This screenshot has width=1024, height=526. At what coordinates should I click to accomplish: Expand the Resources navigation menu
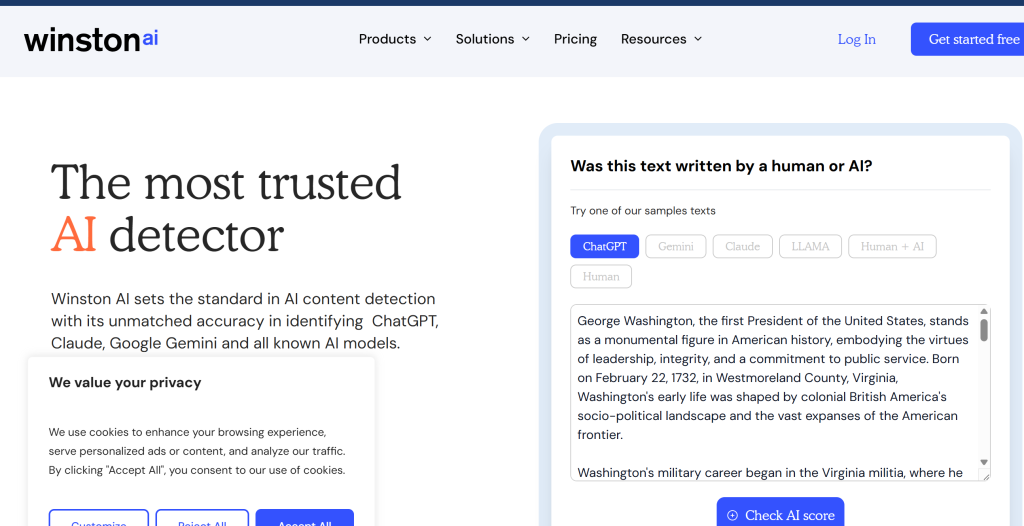(661, 39)
